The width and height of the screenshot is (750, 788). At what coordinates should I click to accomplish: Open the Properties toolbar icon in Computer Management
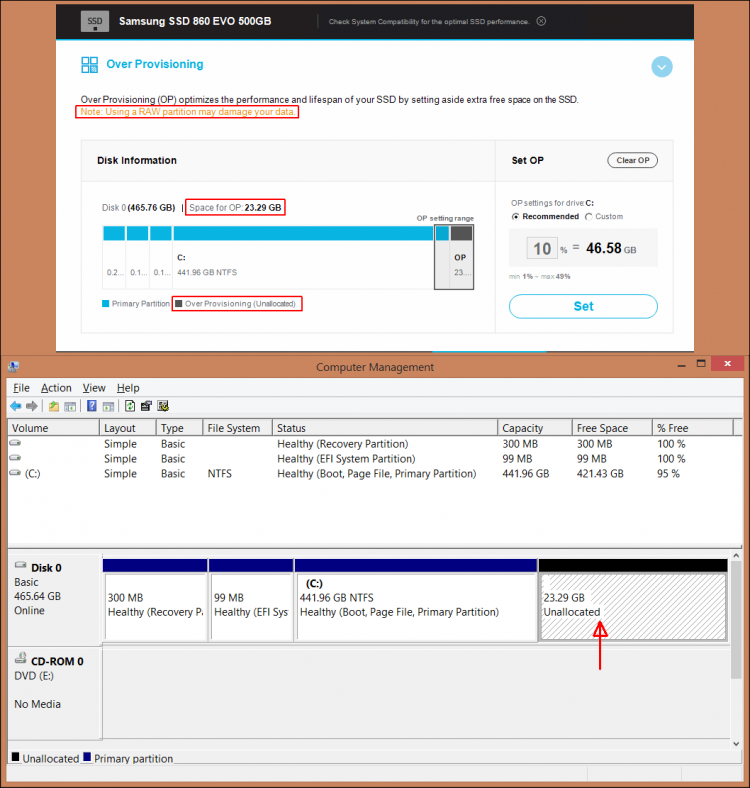pos(146,406)
